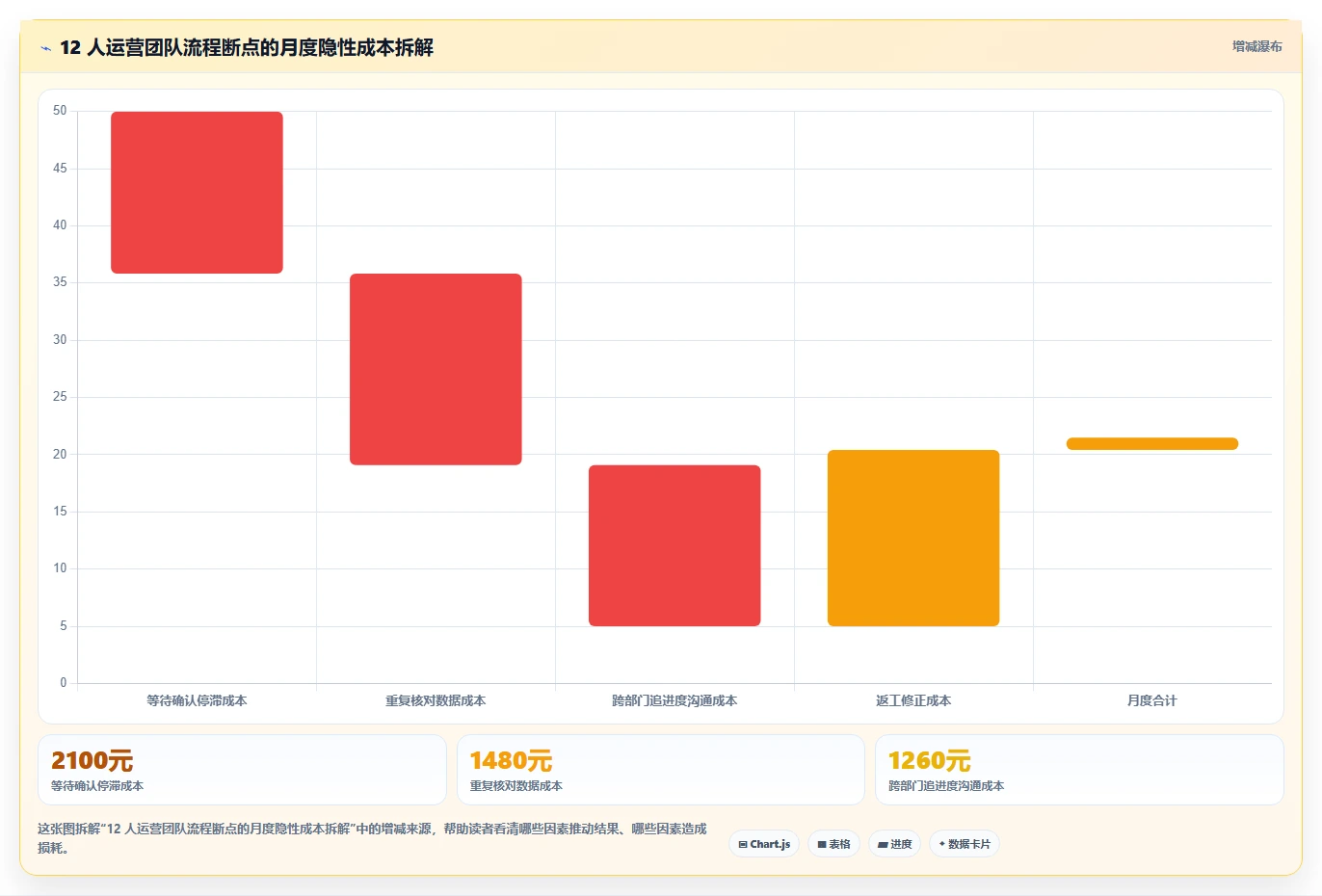This screenshot has width=1322, height=896.
Task: Click the description paragraph starting 这张图拆解
Action: (372, 838)
